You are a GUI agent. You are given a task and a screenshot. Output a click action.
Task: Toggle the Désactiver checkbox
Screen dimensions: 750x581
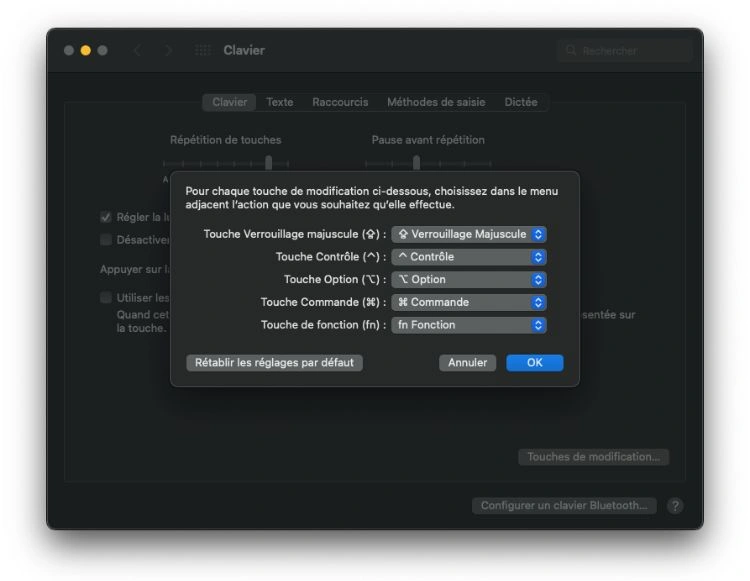(x=106, y=240)
